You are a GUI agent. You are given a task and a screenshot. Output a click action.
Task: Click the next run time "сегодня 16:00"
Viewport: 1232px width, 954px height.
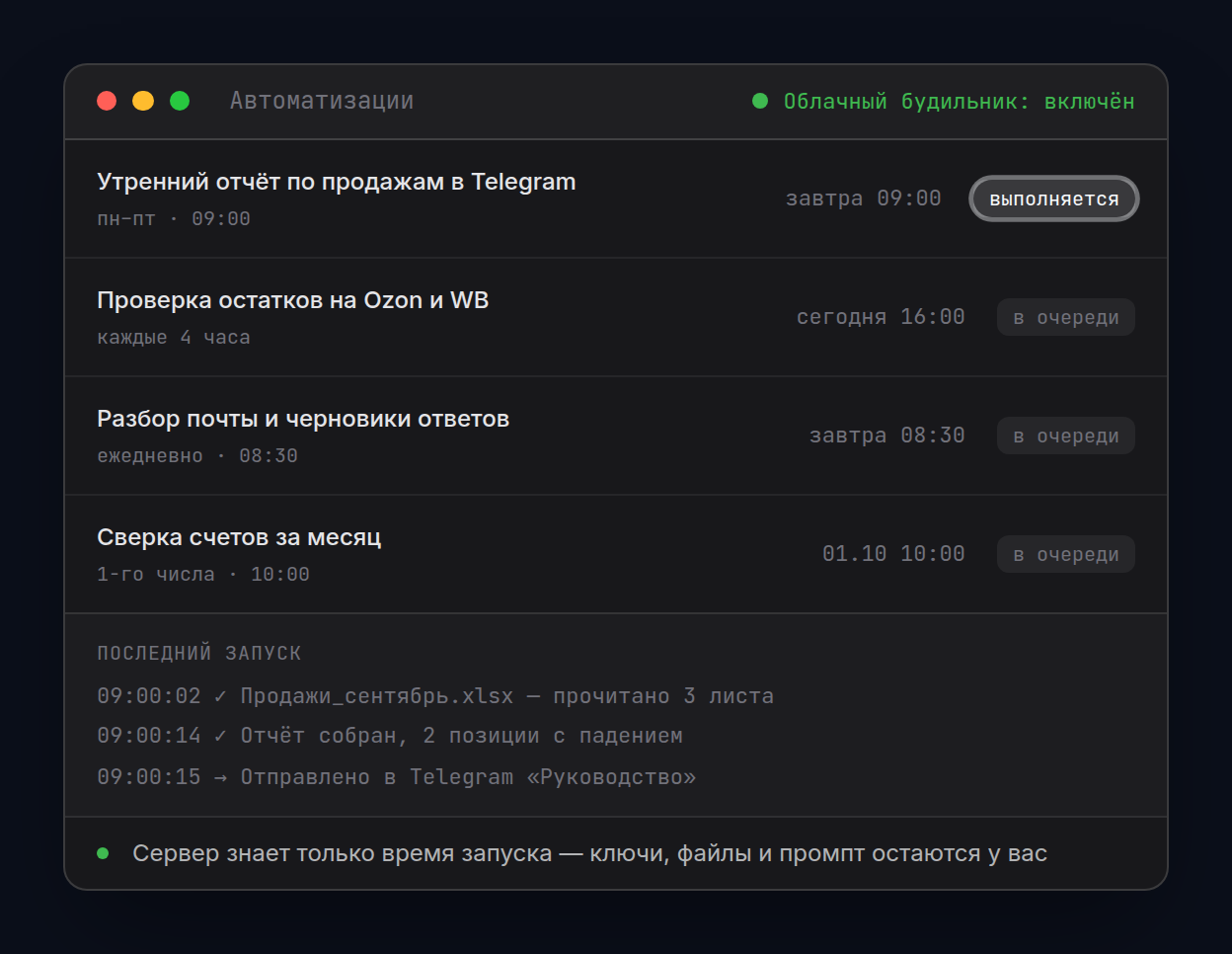881,317
